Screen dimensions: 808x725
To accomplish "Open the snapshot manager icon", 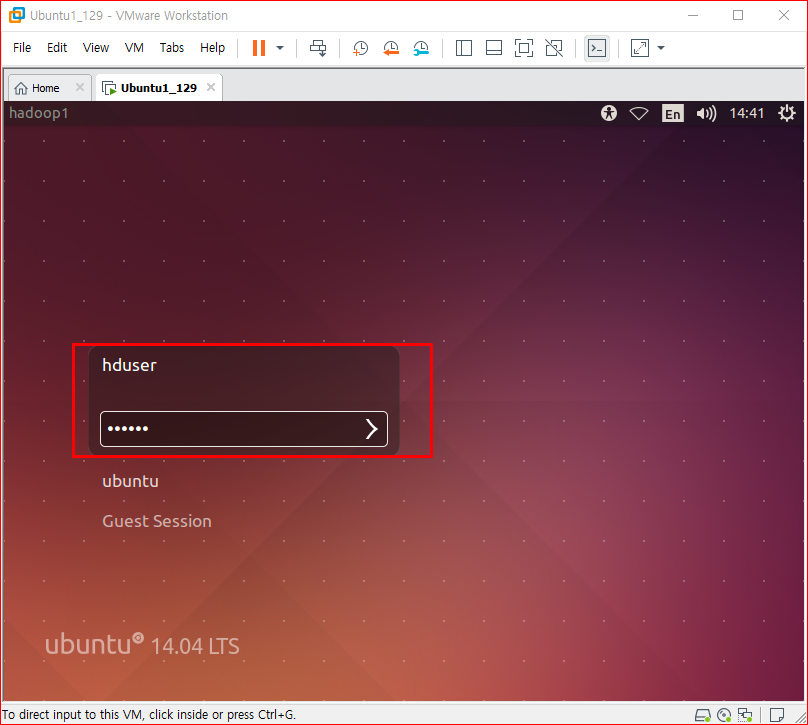I will (x=421, y=48).
